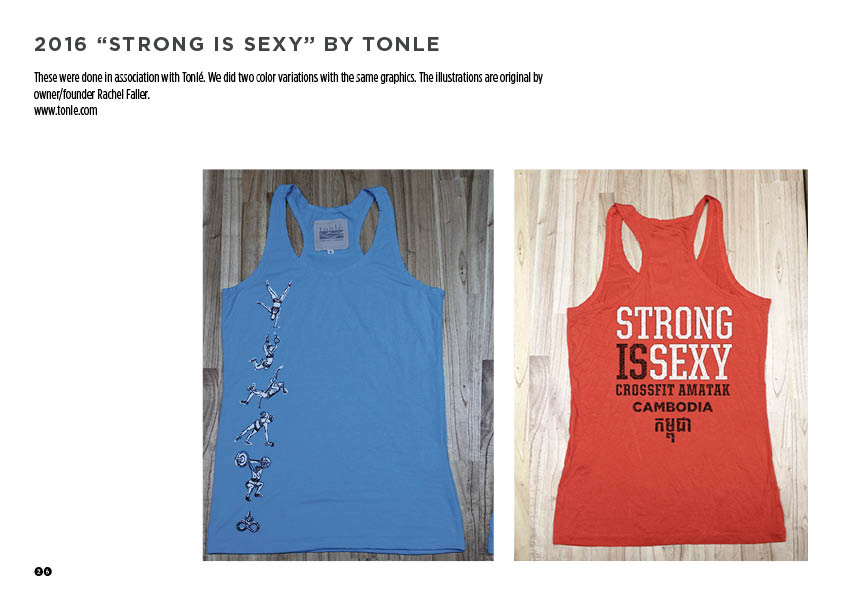Click the black 'IS' lettering on orange tank

[x=632, y=361]
